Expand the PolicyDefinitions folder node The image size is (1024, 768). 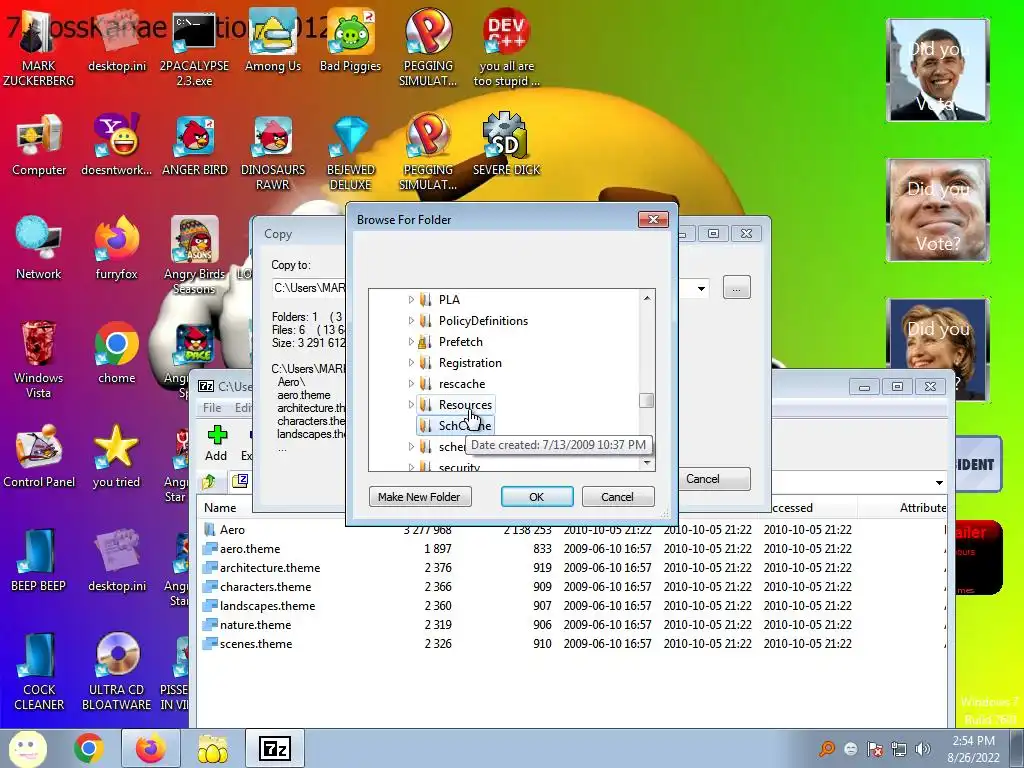pyautogui.click(x=411, y=321)
